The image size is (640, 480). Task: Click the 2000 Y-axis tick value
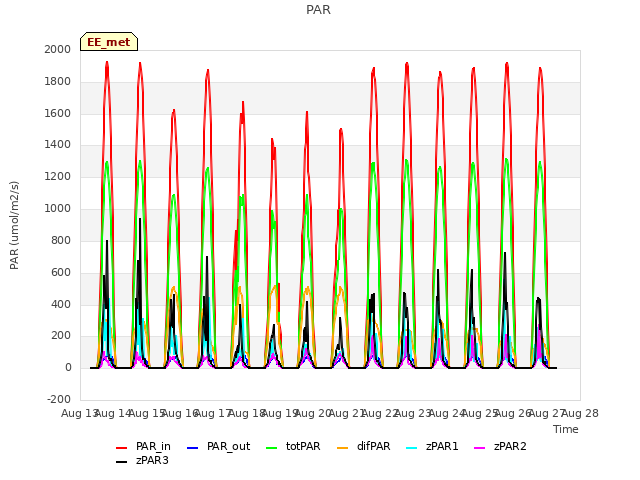(58, 49)
